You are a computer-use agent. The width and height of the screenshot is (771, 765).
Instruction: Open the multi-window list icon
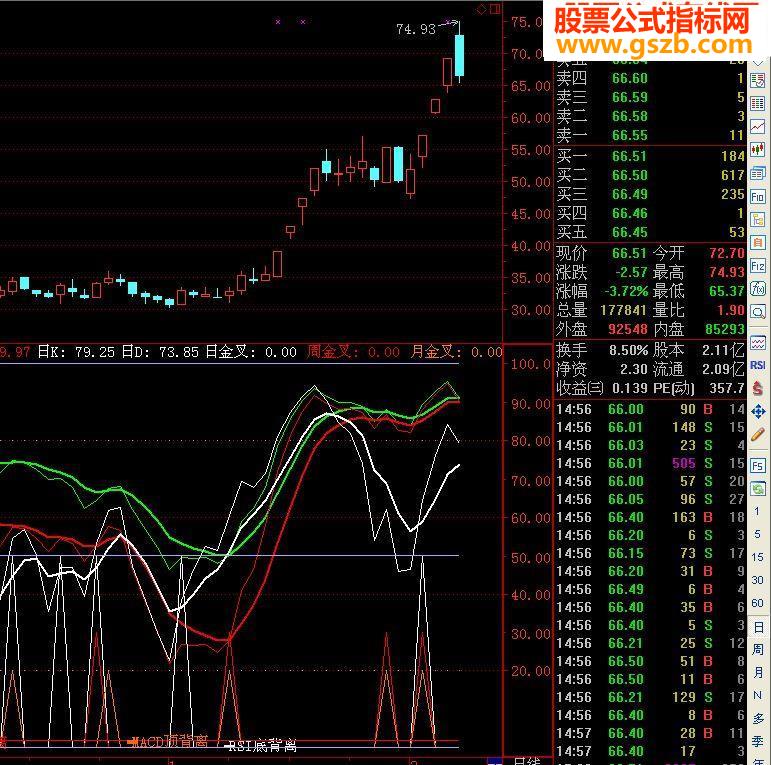[758, 173]
